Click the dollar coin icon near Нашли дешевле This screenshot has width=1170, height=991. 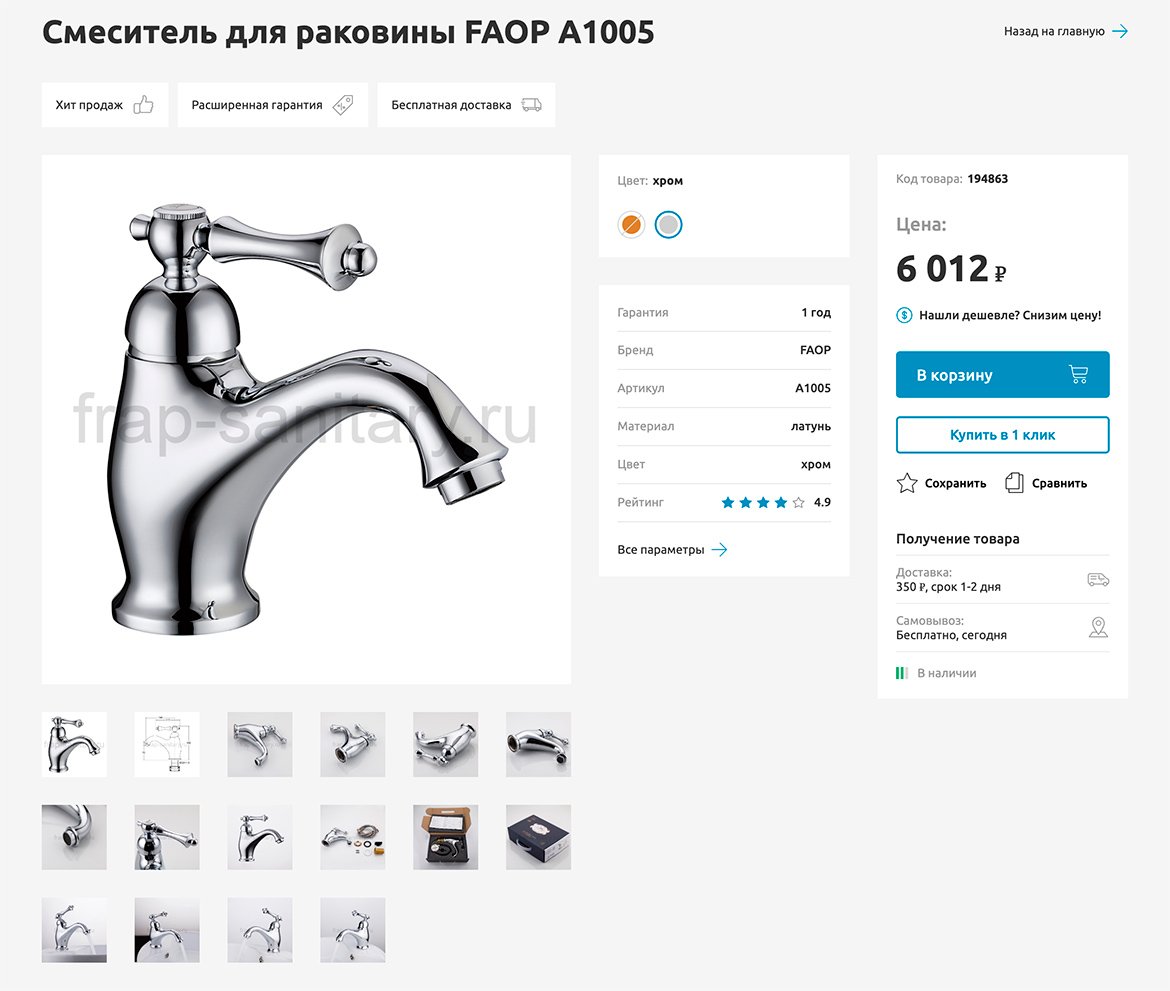pos(905,315)
